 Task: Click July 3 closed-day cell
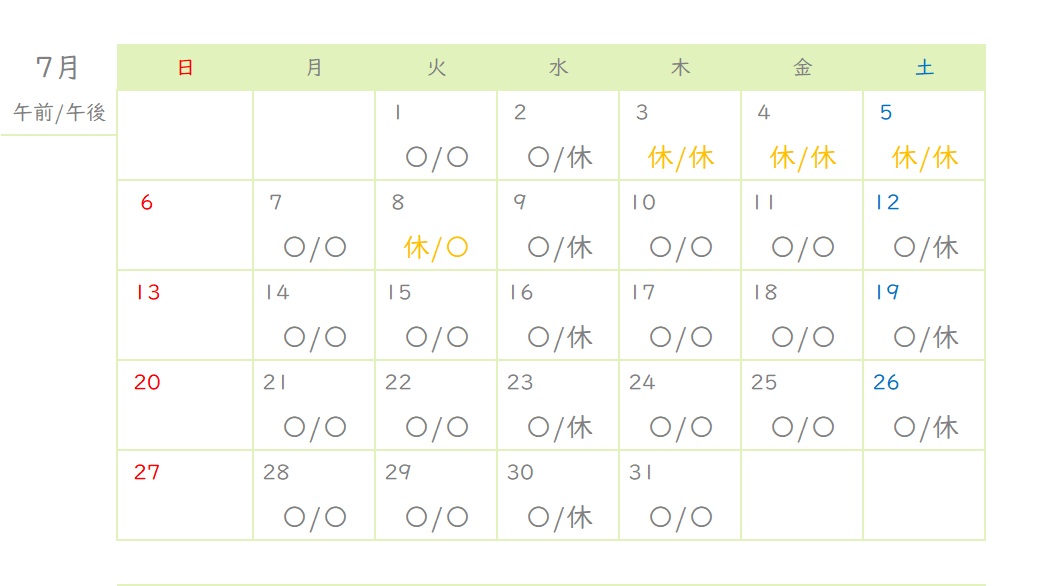tap(680, 136)
